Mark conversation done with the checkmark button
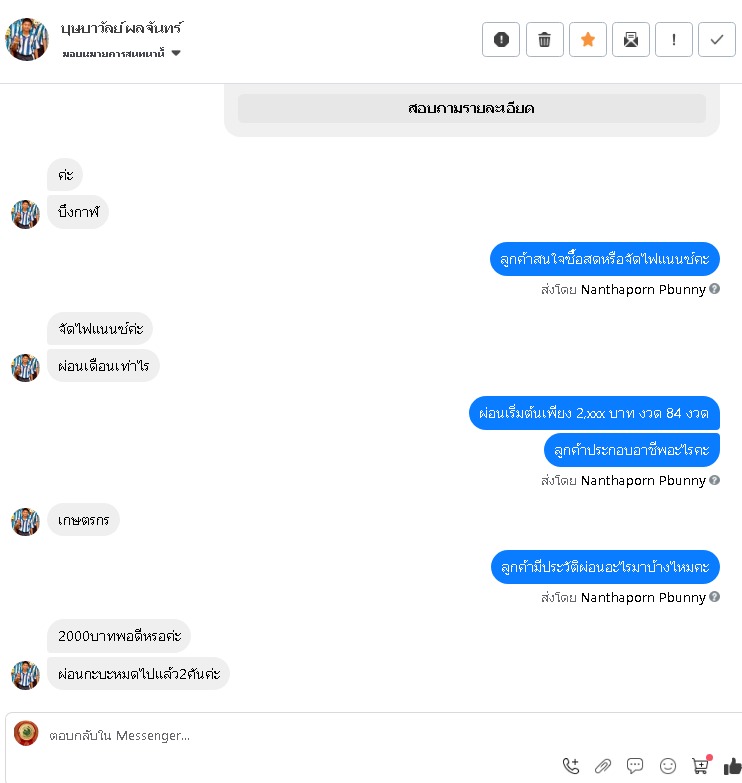Screen dimensions: 742x783 [717, 39]
